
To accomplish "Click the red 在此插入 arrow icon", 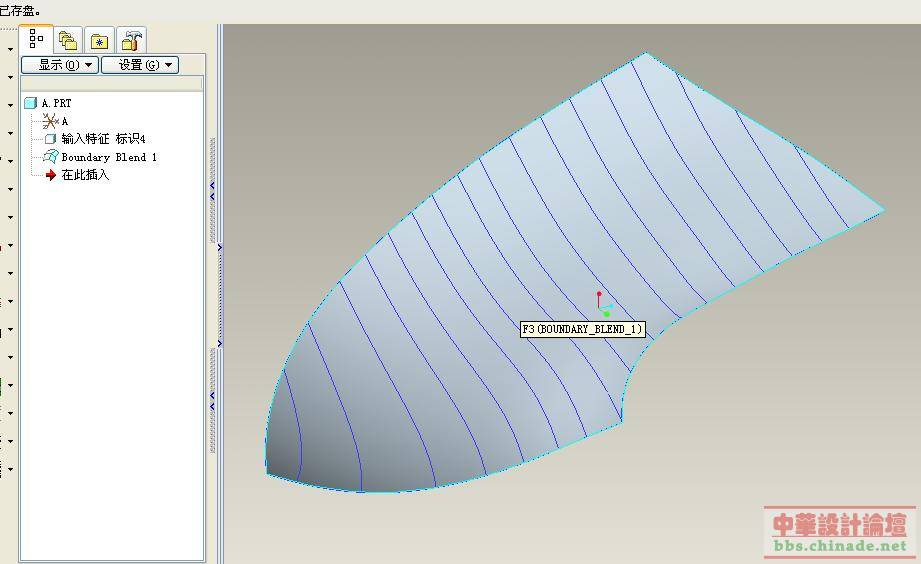I will pyautogui.click(x=51, y=175).
